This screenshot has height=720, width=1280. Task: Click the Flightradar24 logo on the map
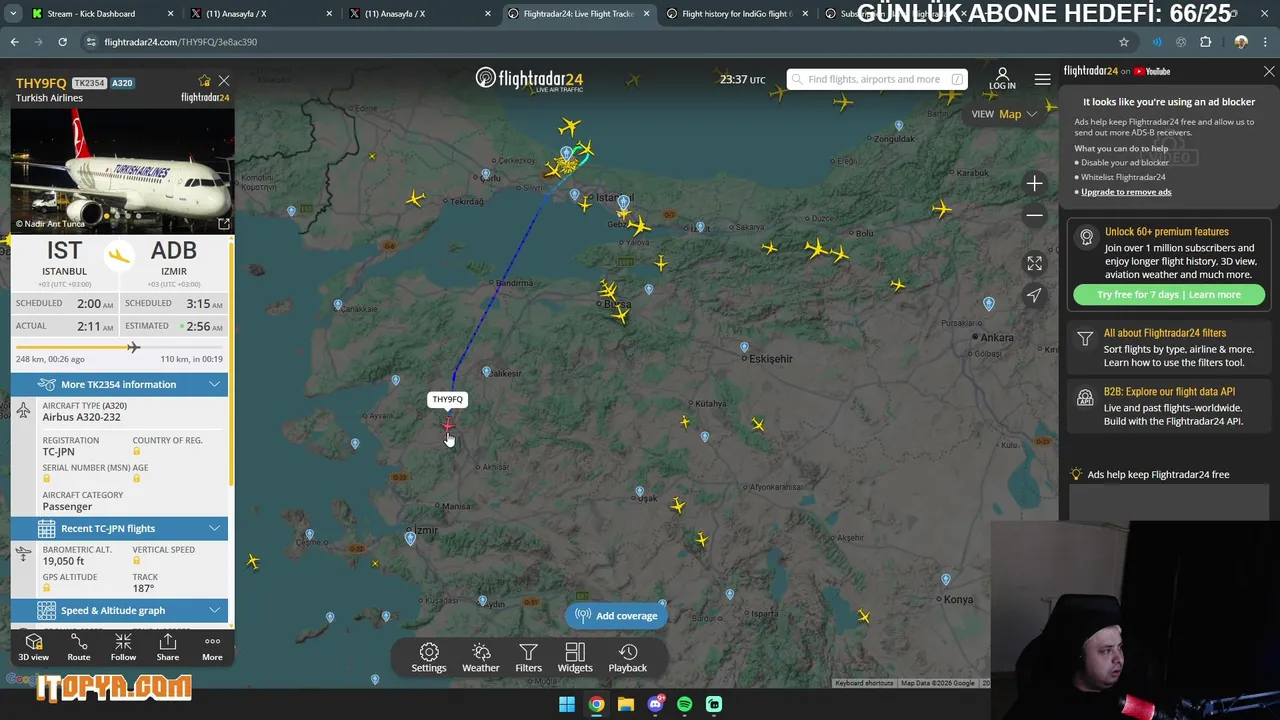(529, 80)
